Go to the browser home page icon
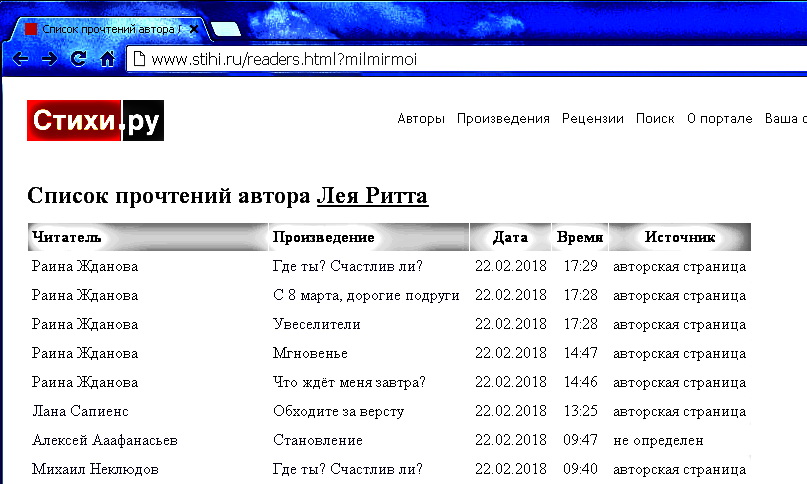 tap(107, 60)
